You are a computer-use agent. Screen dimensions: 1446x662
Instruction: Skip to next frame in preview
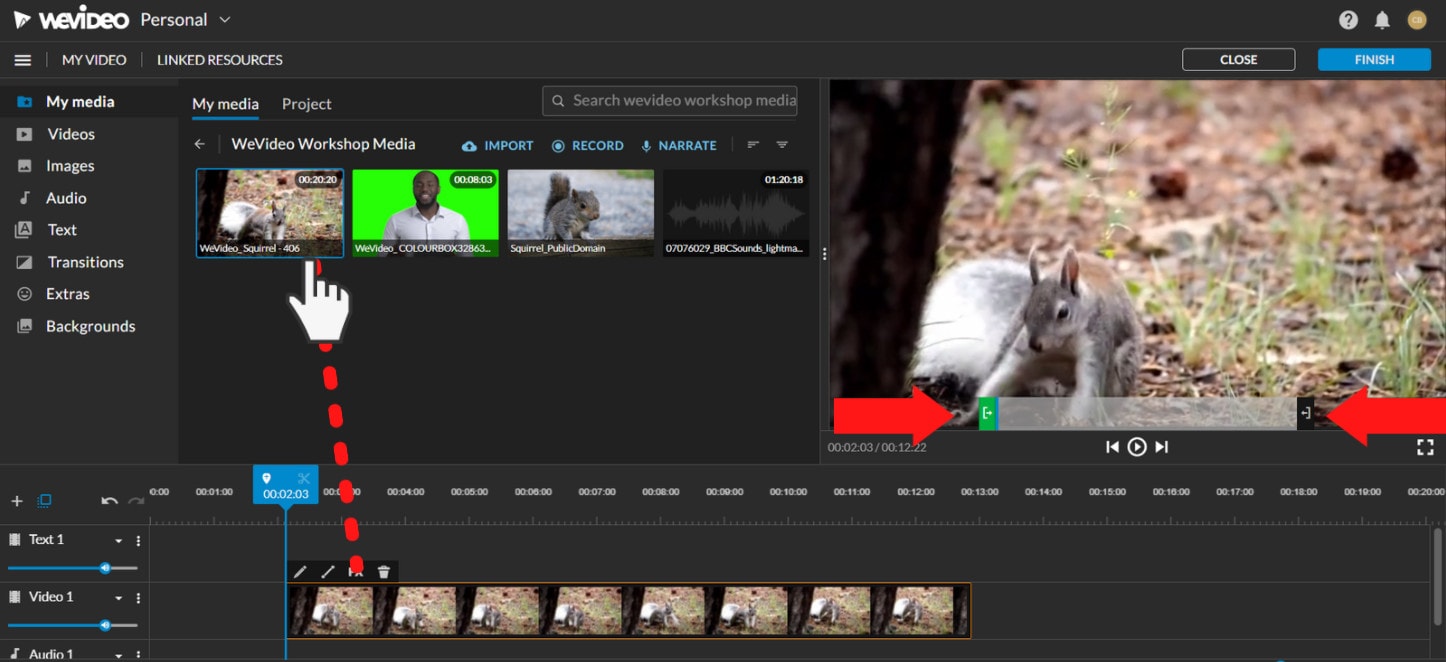[x=1161, y=447]
